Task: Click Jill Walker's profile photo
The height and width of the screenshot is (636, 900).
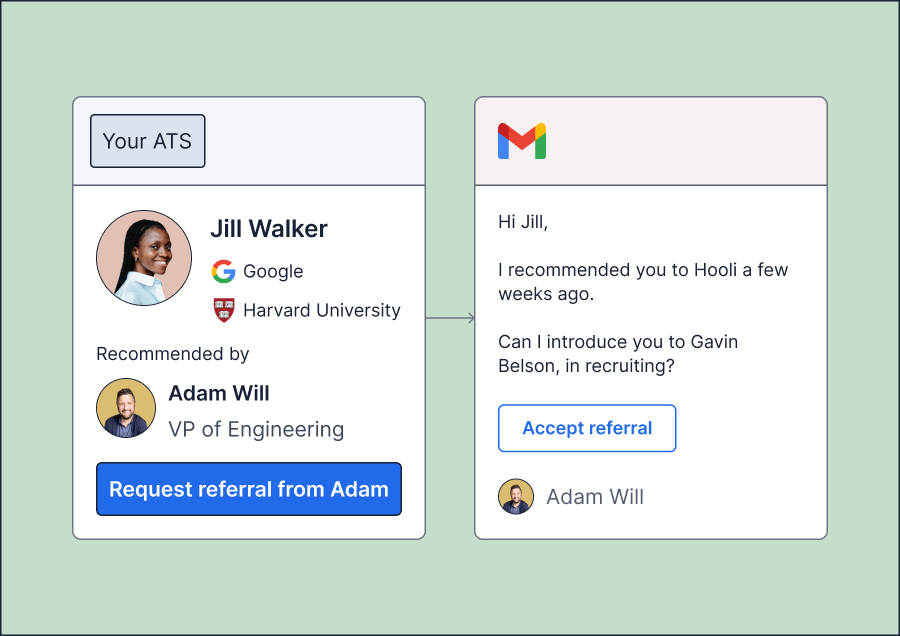Action: [144, 258]
